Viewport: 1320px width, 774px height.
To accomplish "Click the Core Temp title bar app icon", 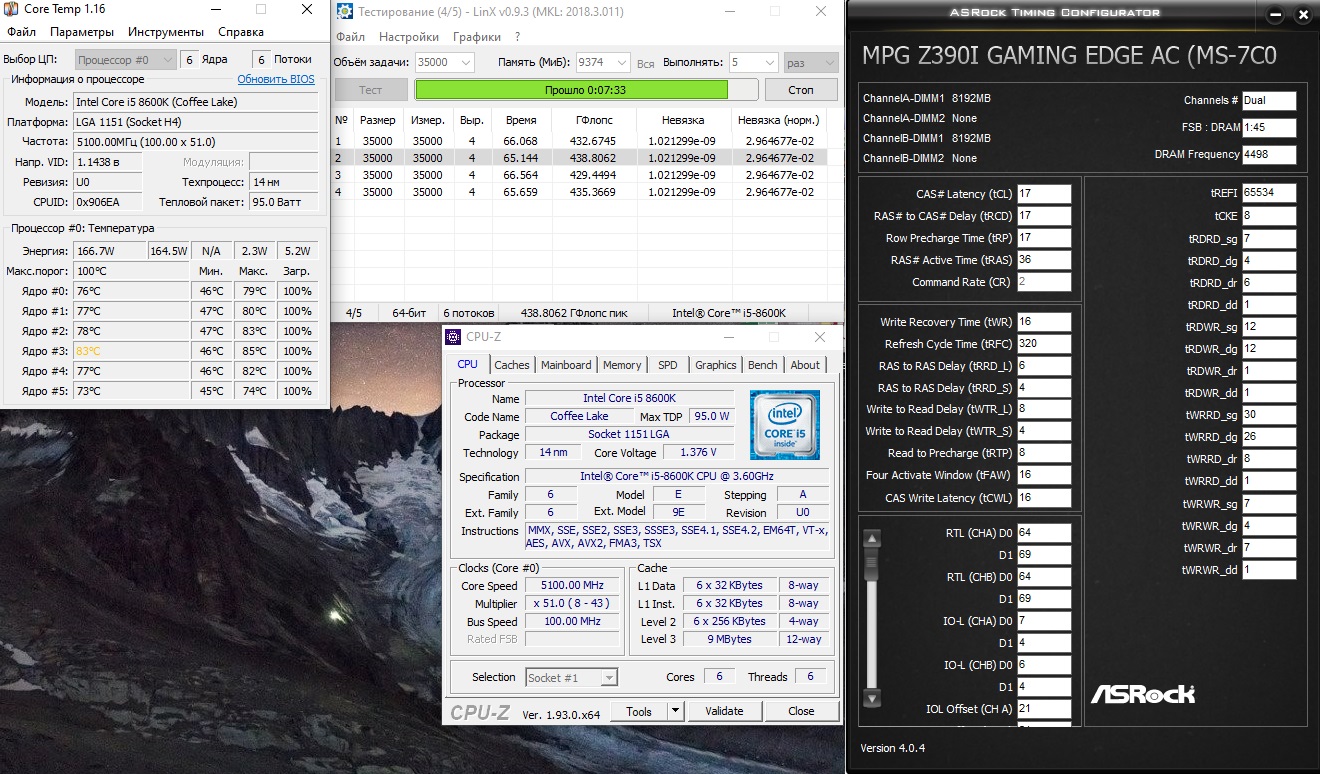I will (11, 9).
